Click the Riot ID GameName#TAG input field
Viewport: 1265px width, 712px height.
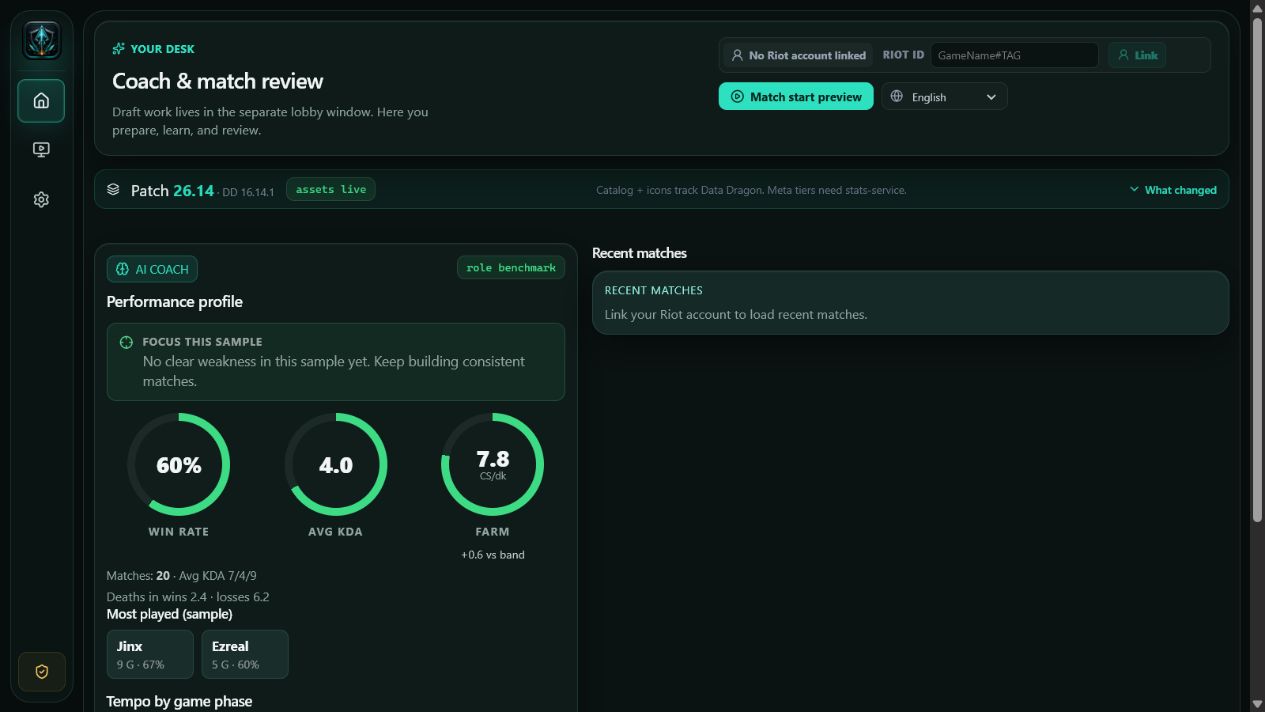pyautogui.click(x=1014, y=55)
